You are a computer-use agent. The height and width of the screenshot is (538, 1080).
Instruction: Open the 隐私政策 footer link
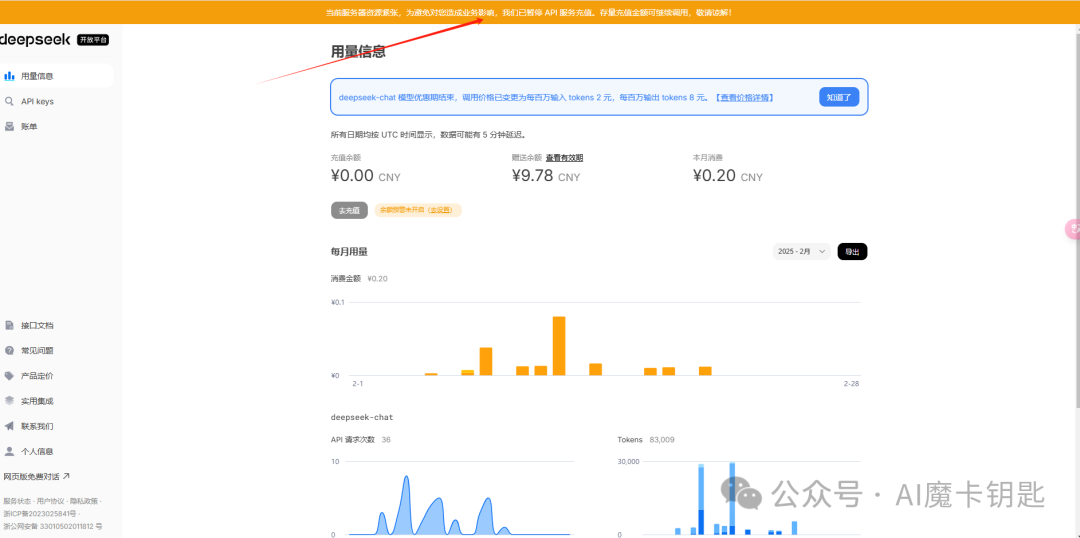point(85,501)
